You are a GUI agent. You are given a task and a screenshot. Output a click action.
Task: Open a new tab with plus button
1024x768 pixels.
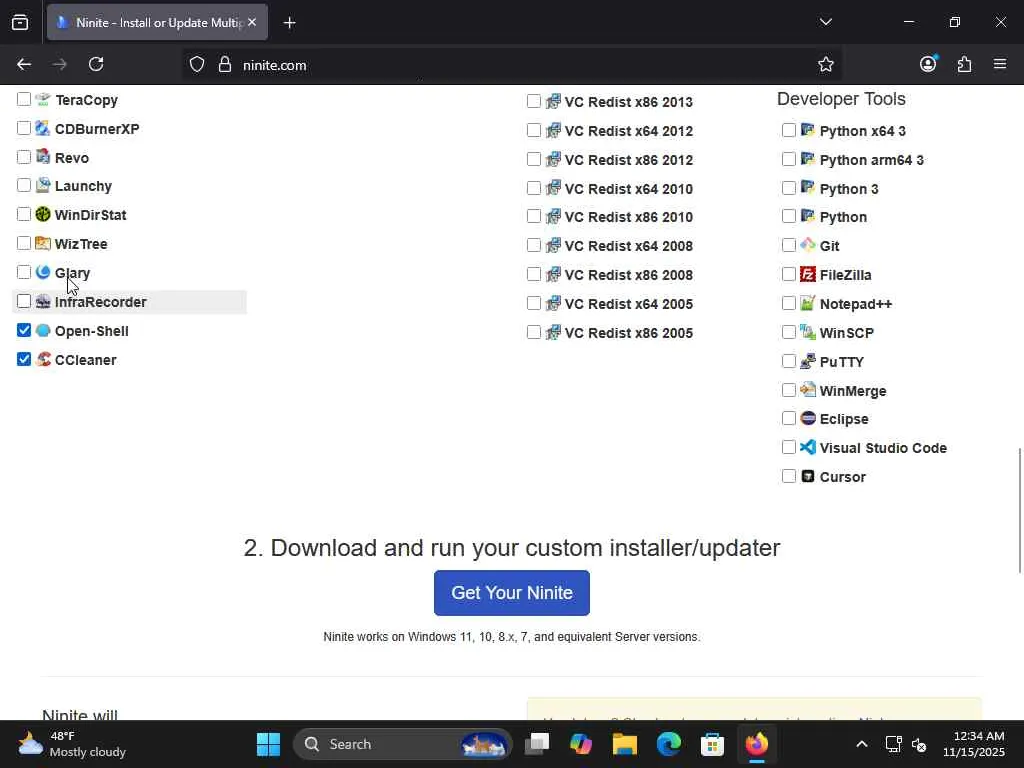coord(289,23)
